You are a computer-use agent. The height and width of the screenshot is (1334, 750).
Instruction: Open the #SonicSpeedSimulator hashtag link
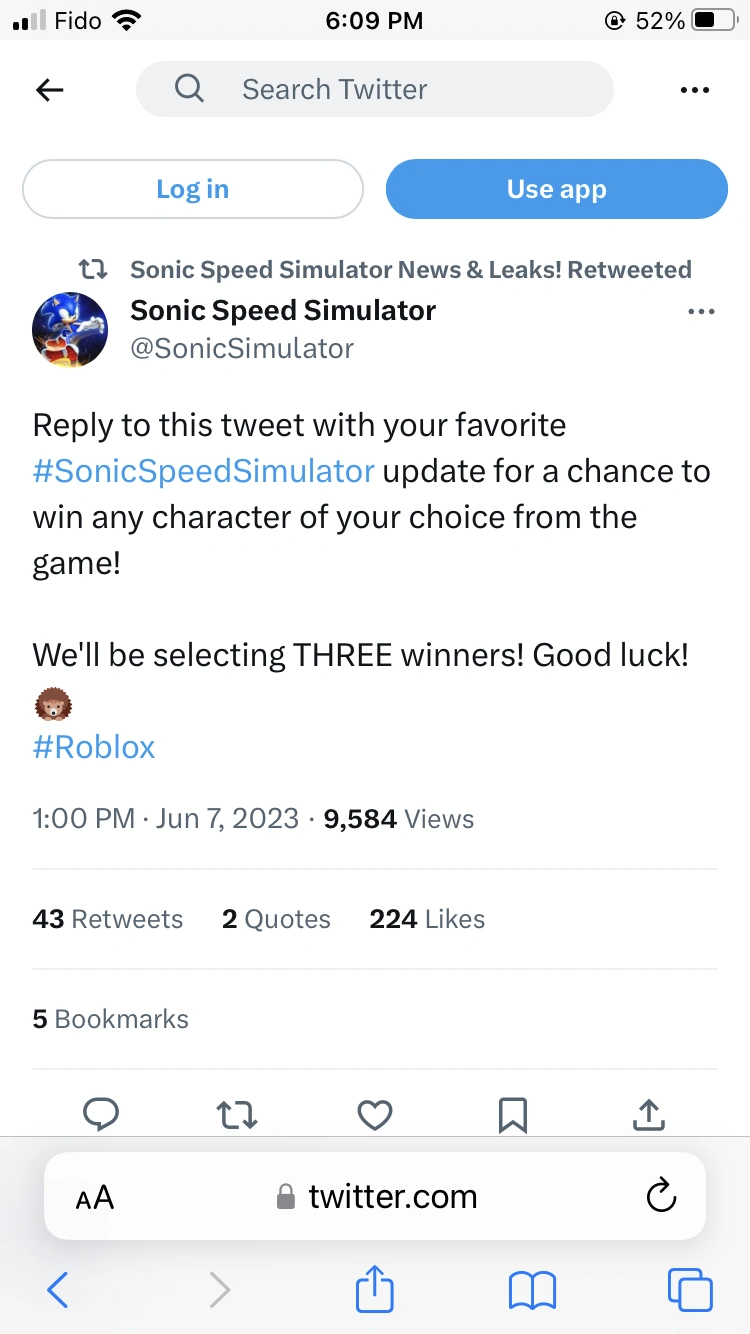coord(204,471)
